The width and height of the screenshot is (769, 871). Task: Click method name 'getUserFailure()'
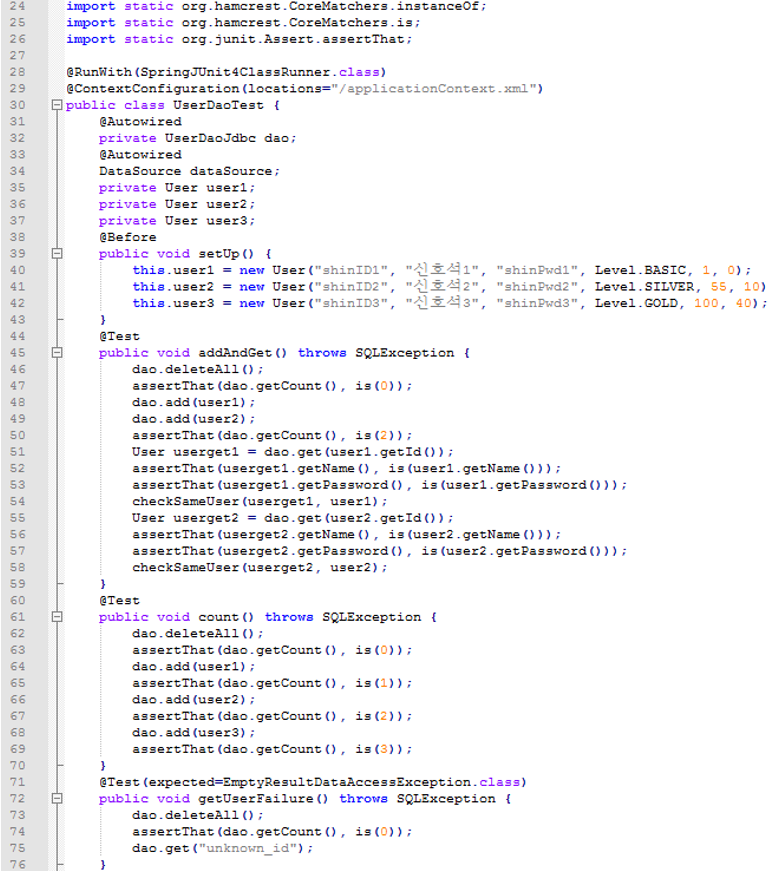point(263,799)
